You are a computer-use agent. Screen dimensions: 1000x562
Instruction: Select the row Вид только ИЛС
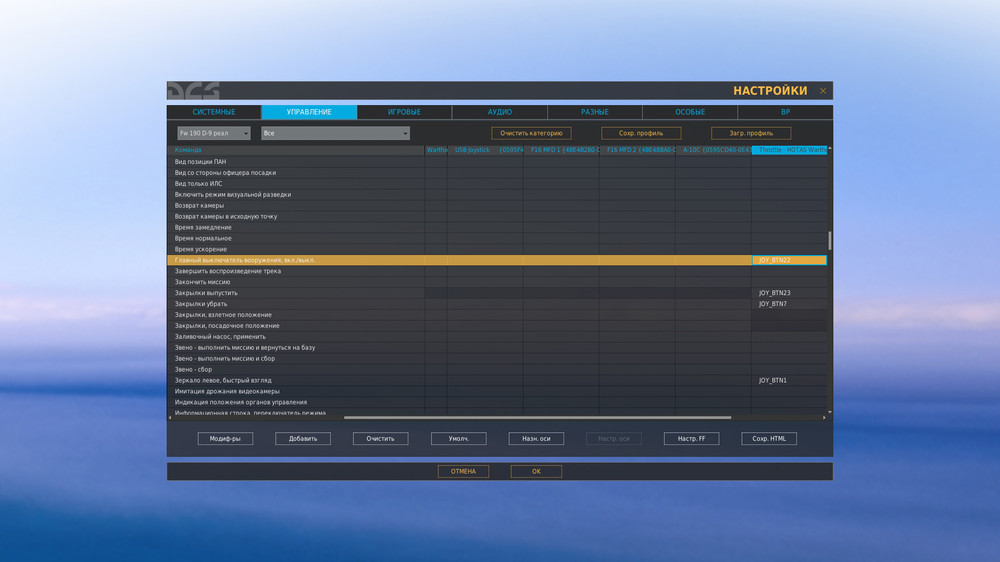pos(497,184)
